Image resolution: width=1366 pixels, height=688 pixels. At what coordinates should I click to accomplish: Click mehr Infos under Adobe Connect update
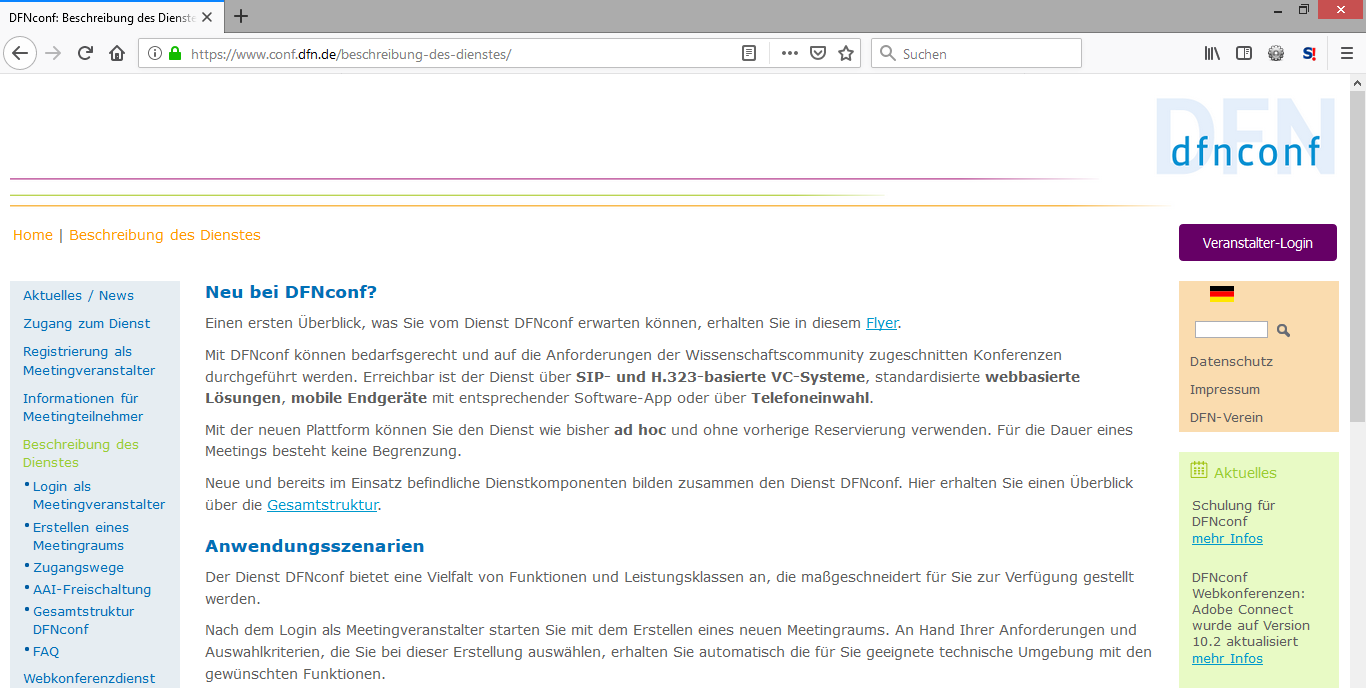tap(1227, 658)
